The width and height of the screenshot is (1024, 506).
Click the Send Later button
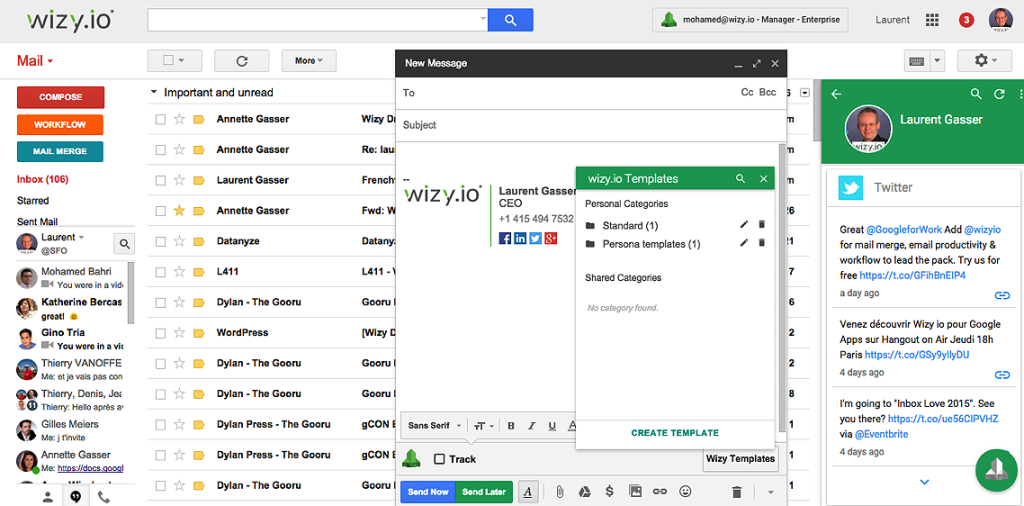(484, 492)
